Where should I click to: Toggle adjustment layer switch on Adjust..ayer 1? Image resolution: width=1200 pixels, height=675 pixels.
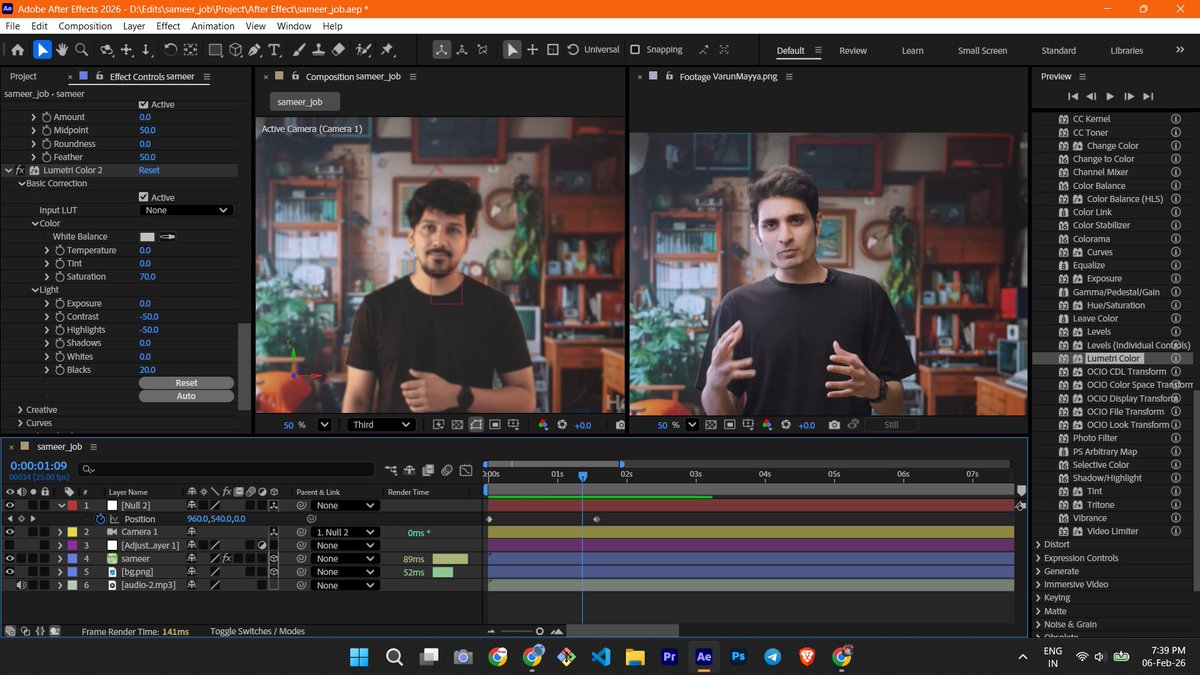pos(260,545)
